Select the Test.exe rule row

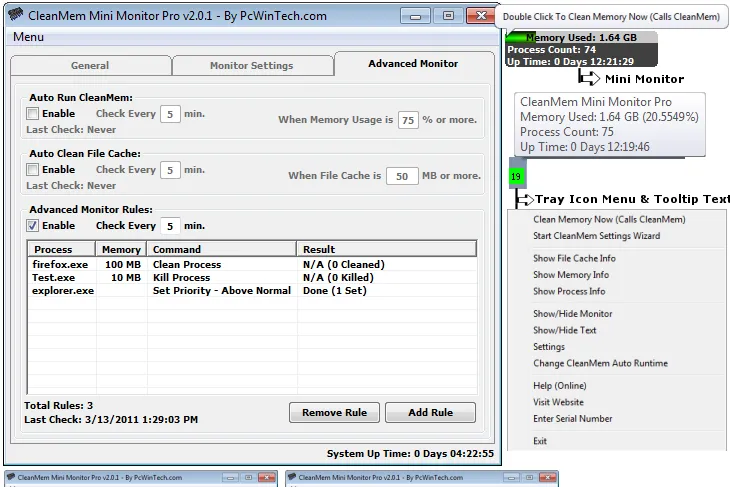pyautogui.click(x=252, y=277)
